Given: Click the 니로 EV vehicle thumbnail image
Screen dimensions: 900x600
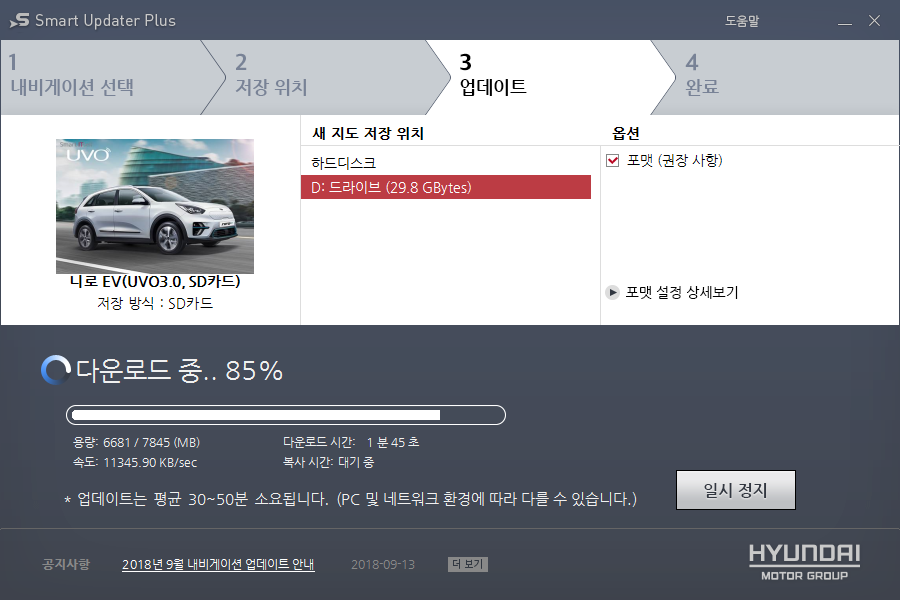Looking at the screenshot, I should tap(155, 206).
